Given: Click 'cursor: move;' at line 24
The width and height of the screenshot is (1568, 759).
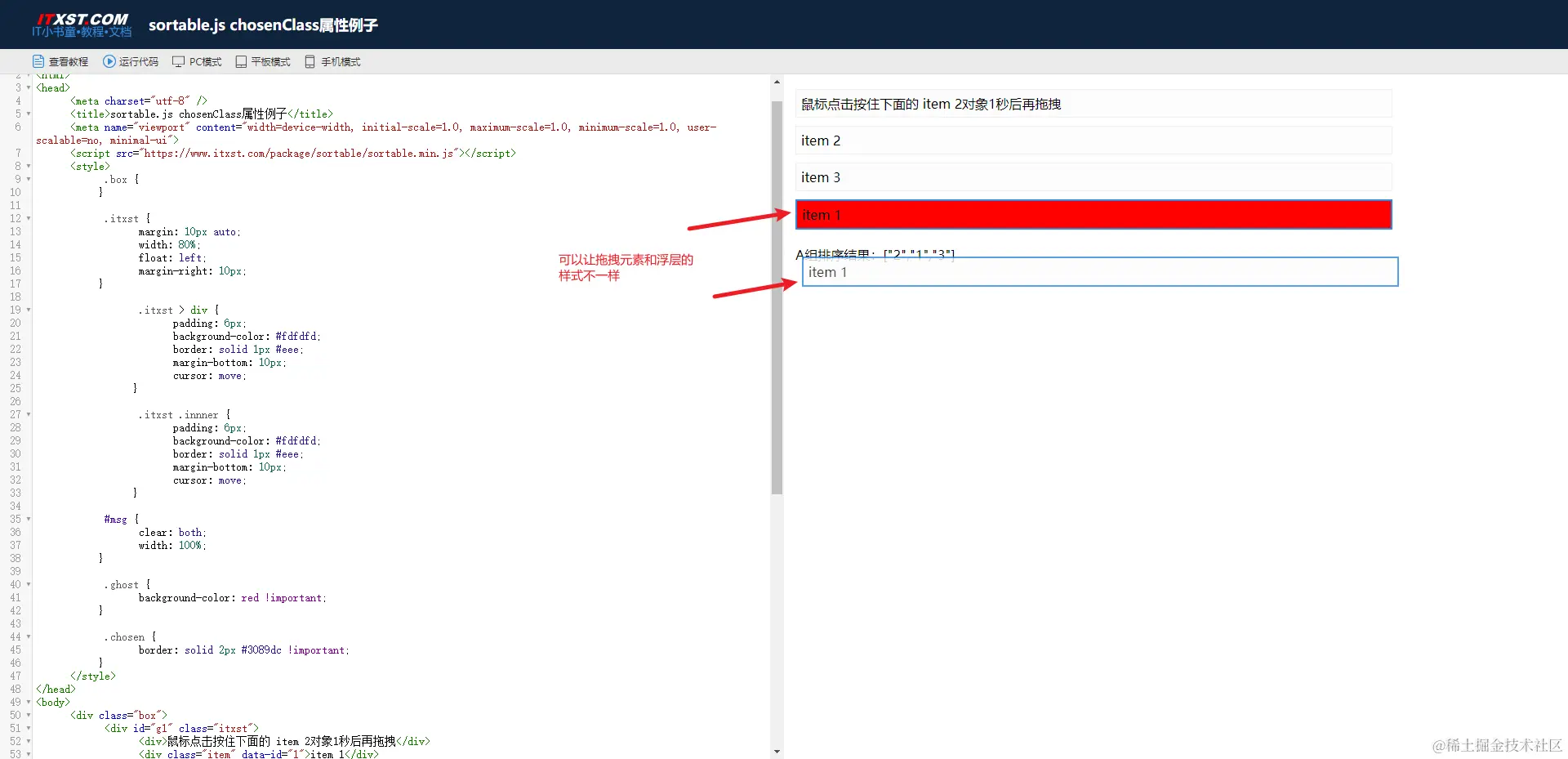Looking at the screenshot, I should coord(209,376).
